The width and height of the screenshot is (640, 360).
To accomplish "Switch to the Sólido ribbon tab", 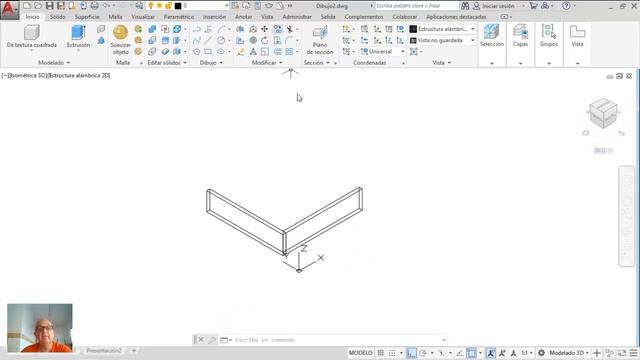I will (x=58, y=17).
